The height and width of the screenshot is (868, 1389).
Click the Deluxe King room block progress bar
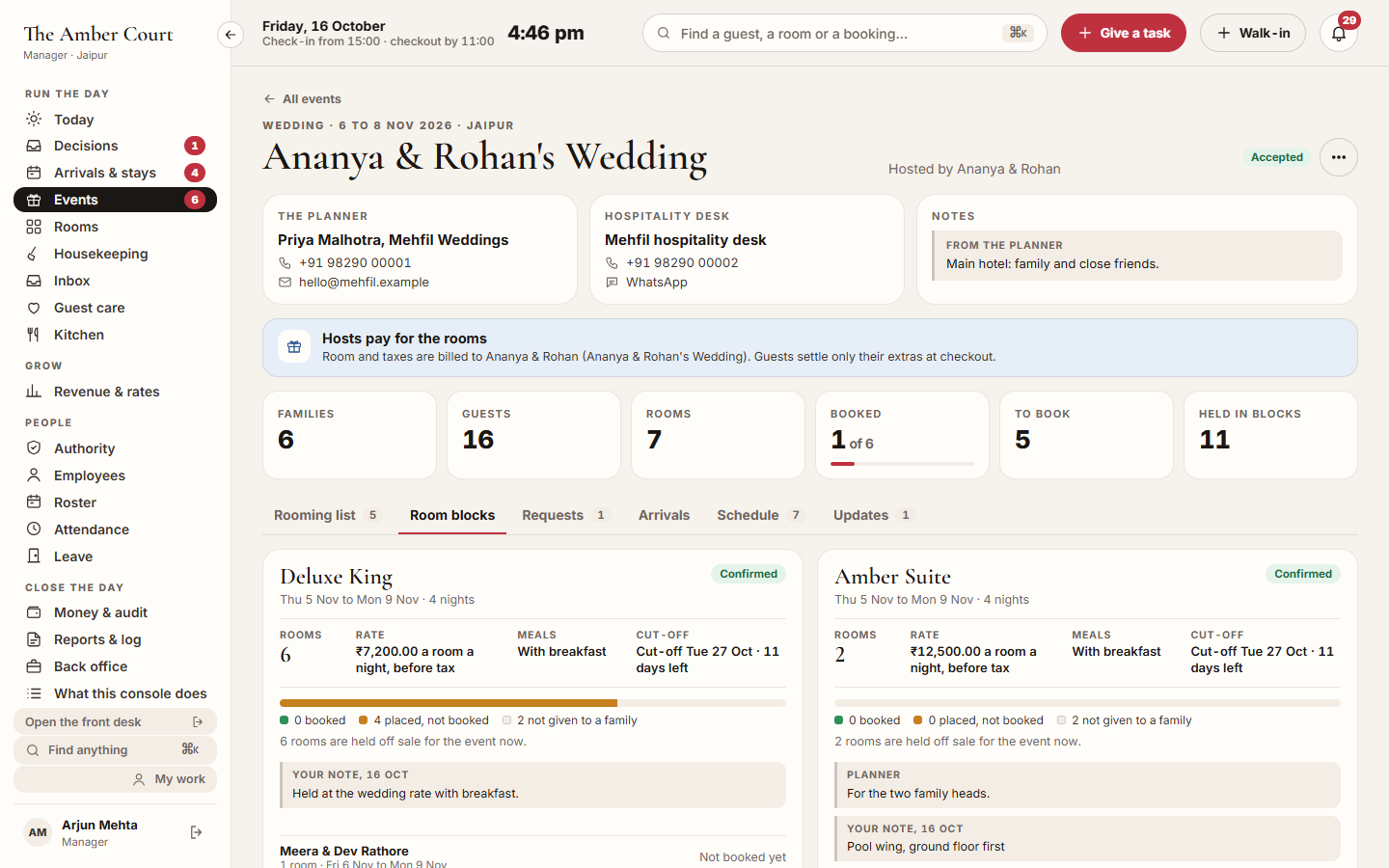(x=532, y=703)
